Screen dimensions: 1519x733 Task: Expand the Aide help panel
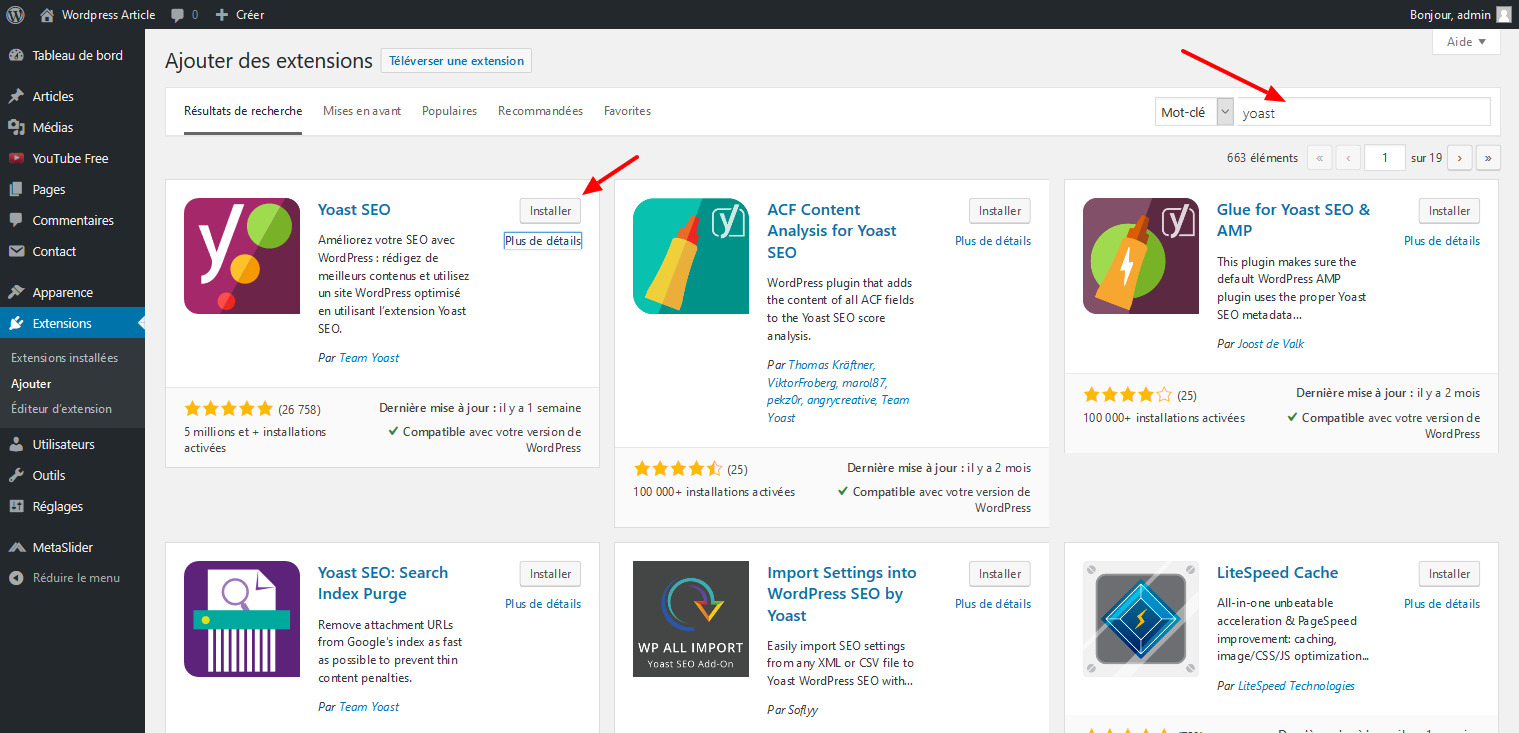[1466, 42]
